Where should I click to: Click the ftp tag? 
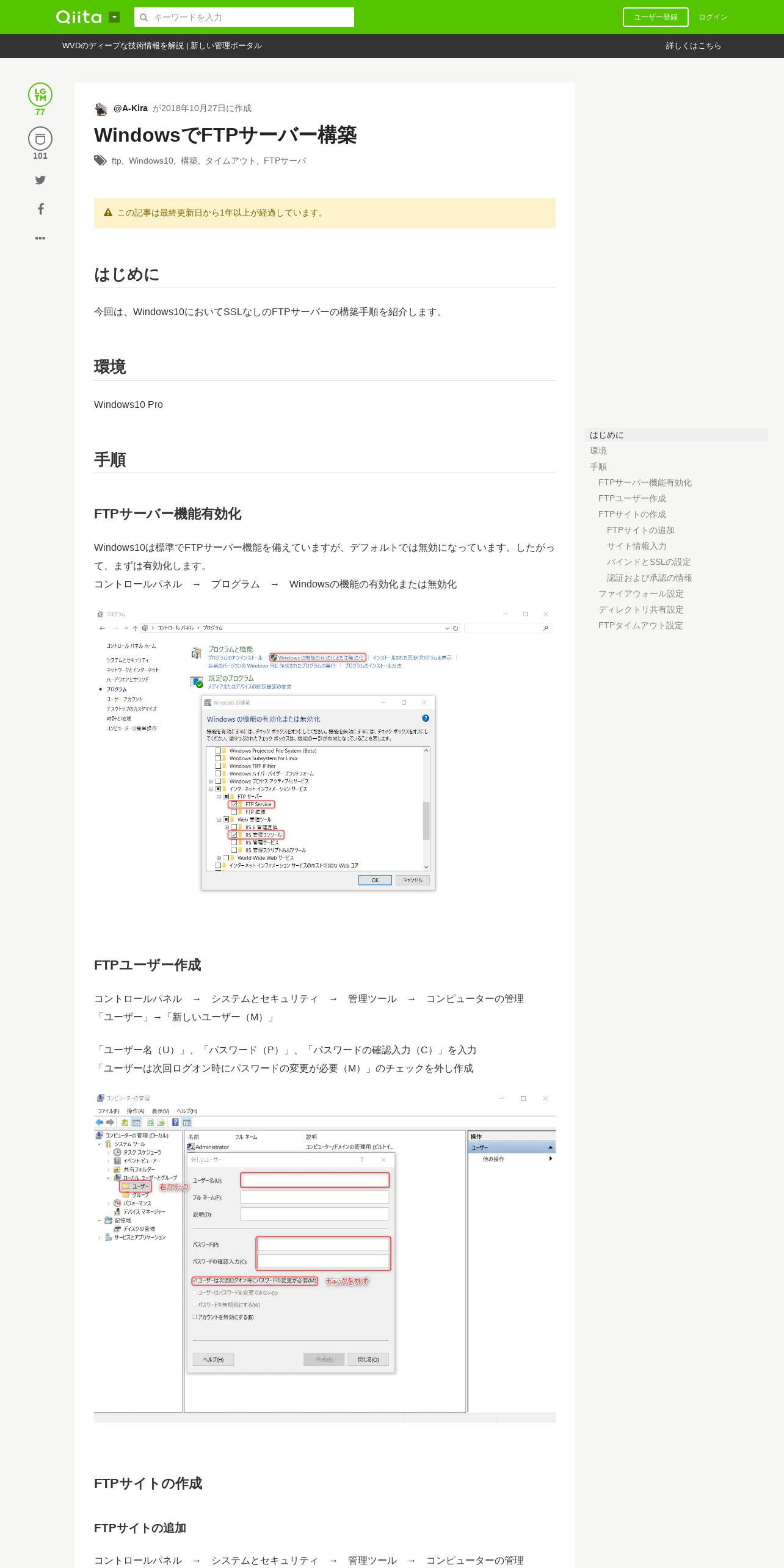pos(116,161)
